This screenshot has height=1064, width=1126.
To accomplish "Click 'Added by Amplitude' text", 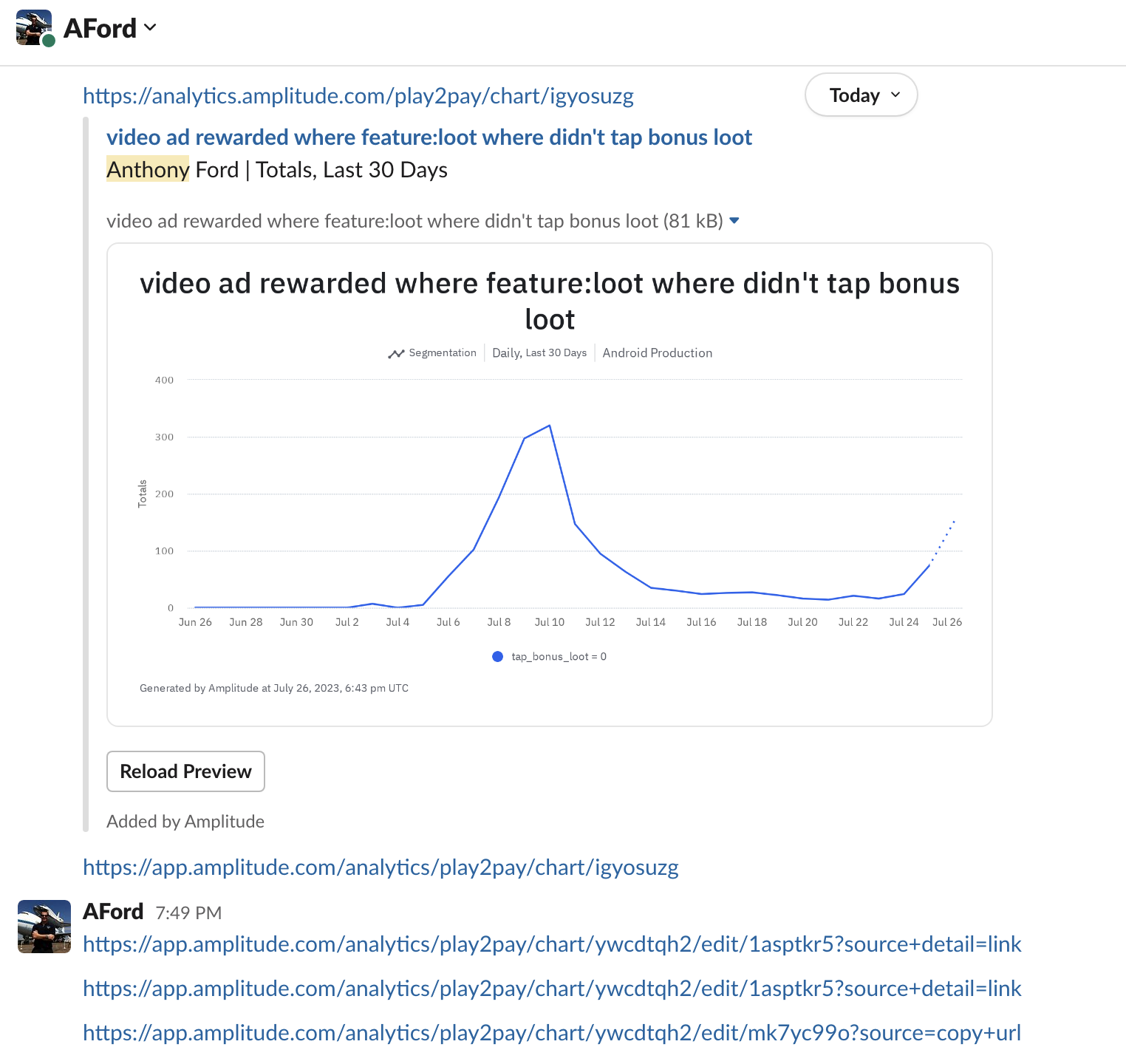I will [185, 822].
